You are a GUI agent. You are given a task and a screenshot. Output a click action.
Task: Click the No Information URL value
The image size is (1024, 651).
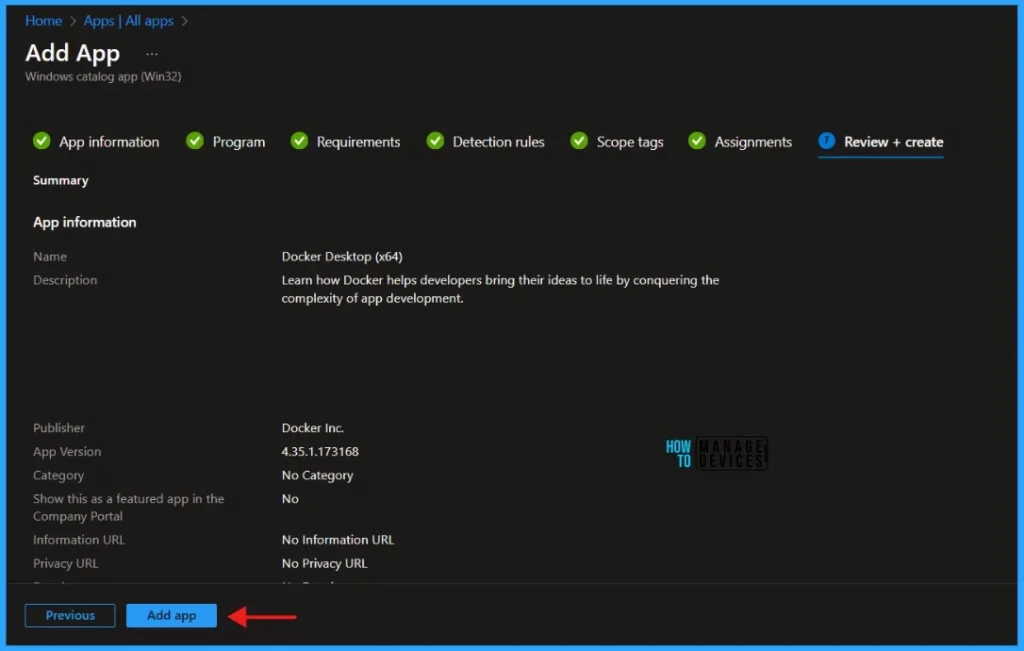tap(338, 540)
